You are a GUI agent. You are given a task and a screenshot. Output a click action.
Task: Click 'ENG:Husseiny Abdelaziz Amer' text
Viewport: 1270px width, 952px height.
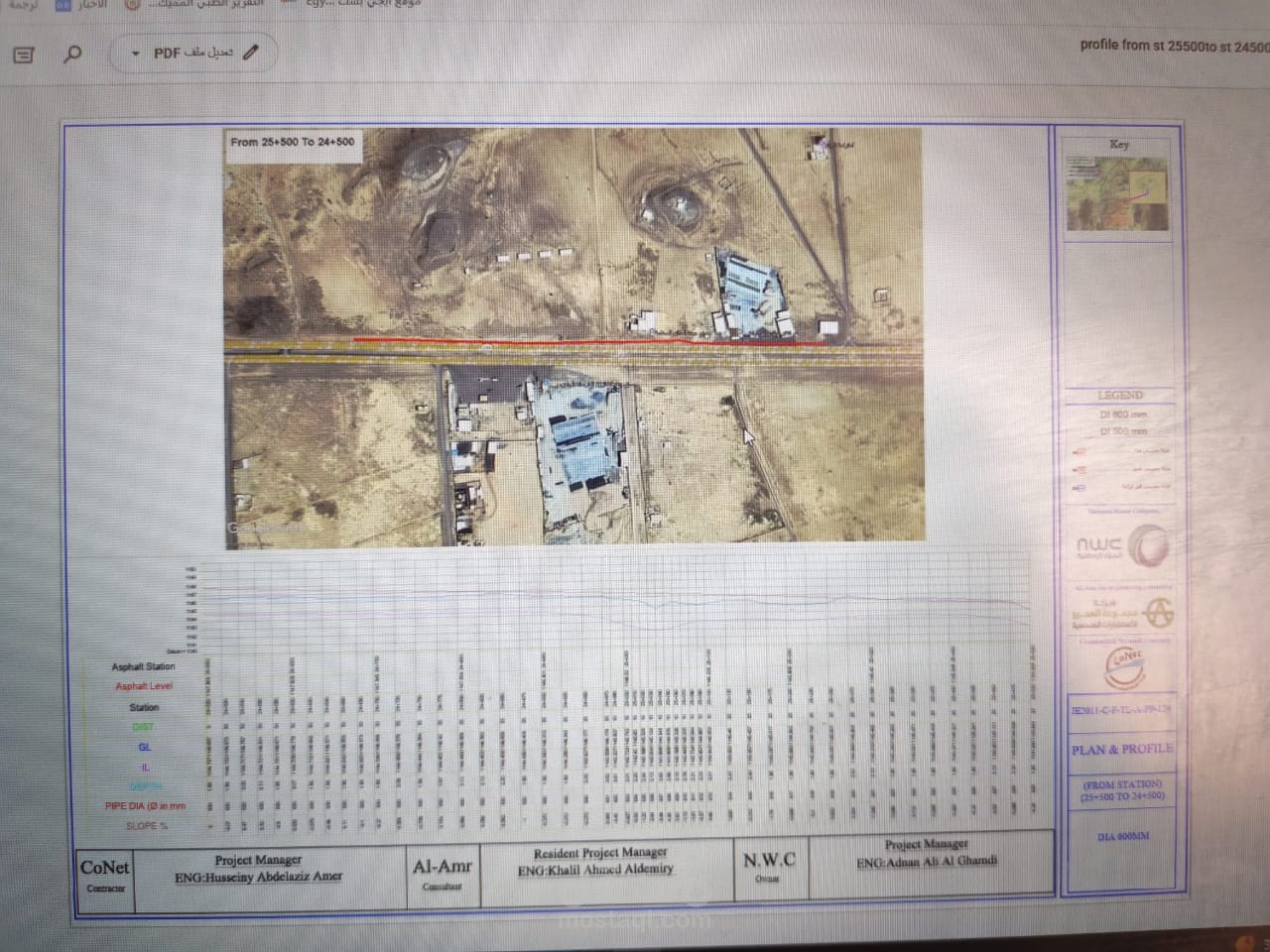pyautogui.click(x=258, y=878)
